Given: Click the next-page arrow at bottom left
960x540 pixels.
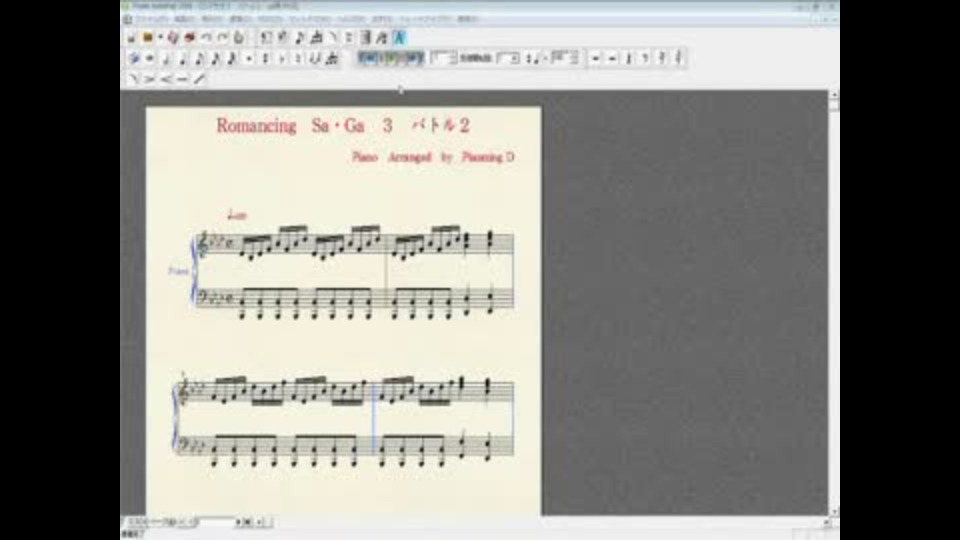Looking at the screenshot, I should 238,522.
